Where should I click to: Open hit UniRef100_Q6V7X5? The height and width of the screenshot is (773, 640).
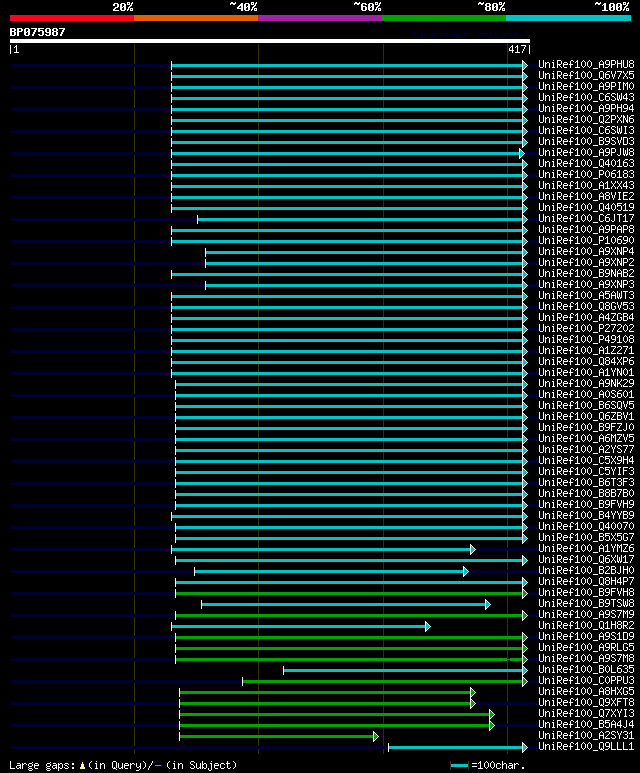[586, 75]
